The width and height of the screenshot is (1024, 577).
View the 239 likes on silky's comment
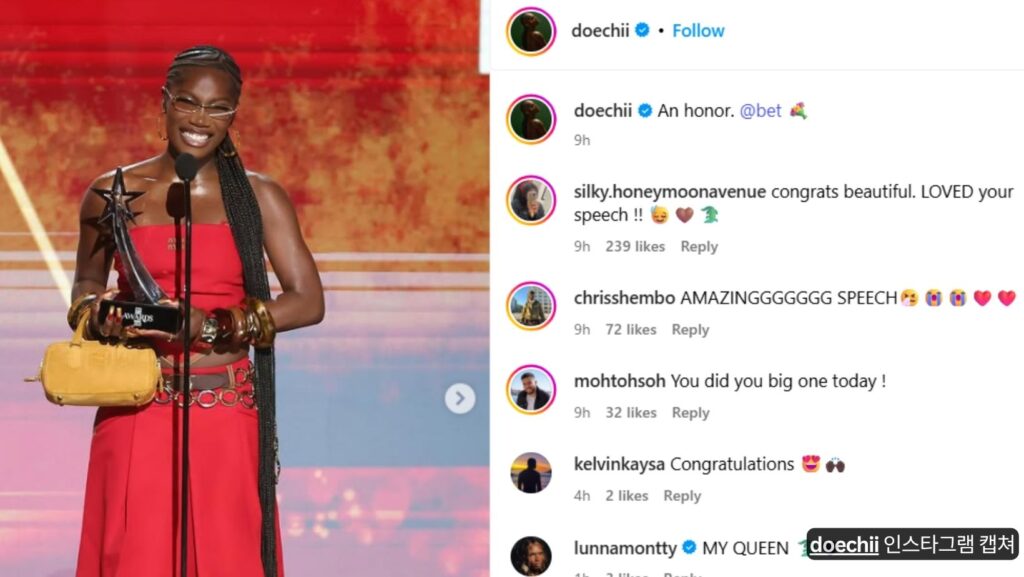point(635,247)
